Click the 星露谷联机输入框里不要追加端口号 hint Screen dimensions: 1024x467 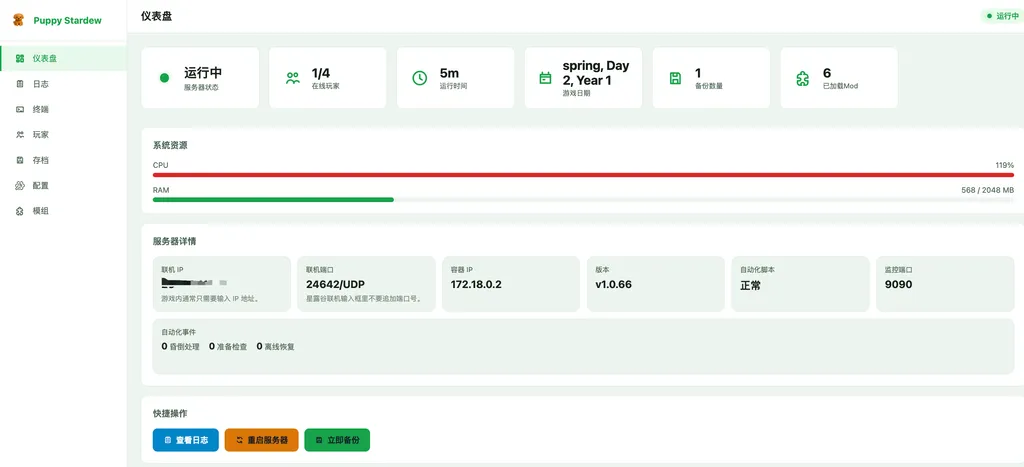[363, 299]
